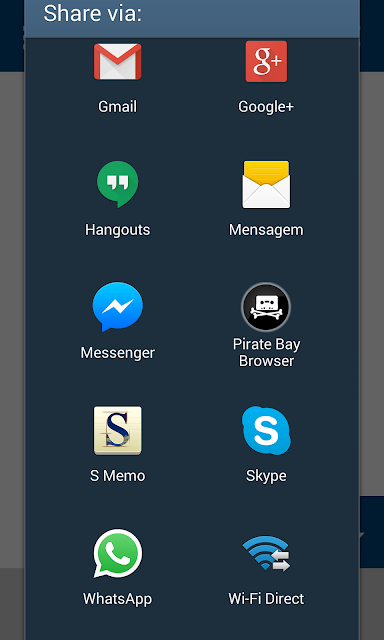Open the Hangouts icon

click(x=118, y=184)
